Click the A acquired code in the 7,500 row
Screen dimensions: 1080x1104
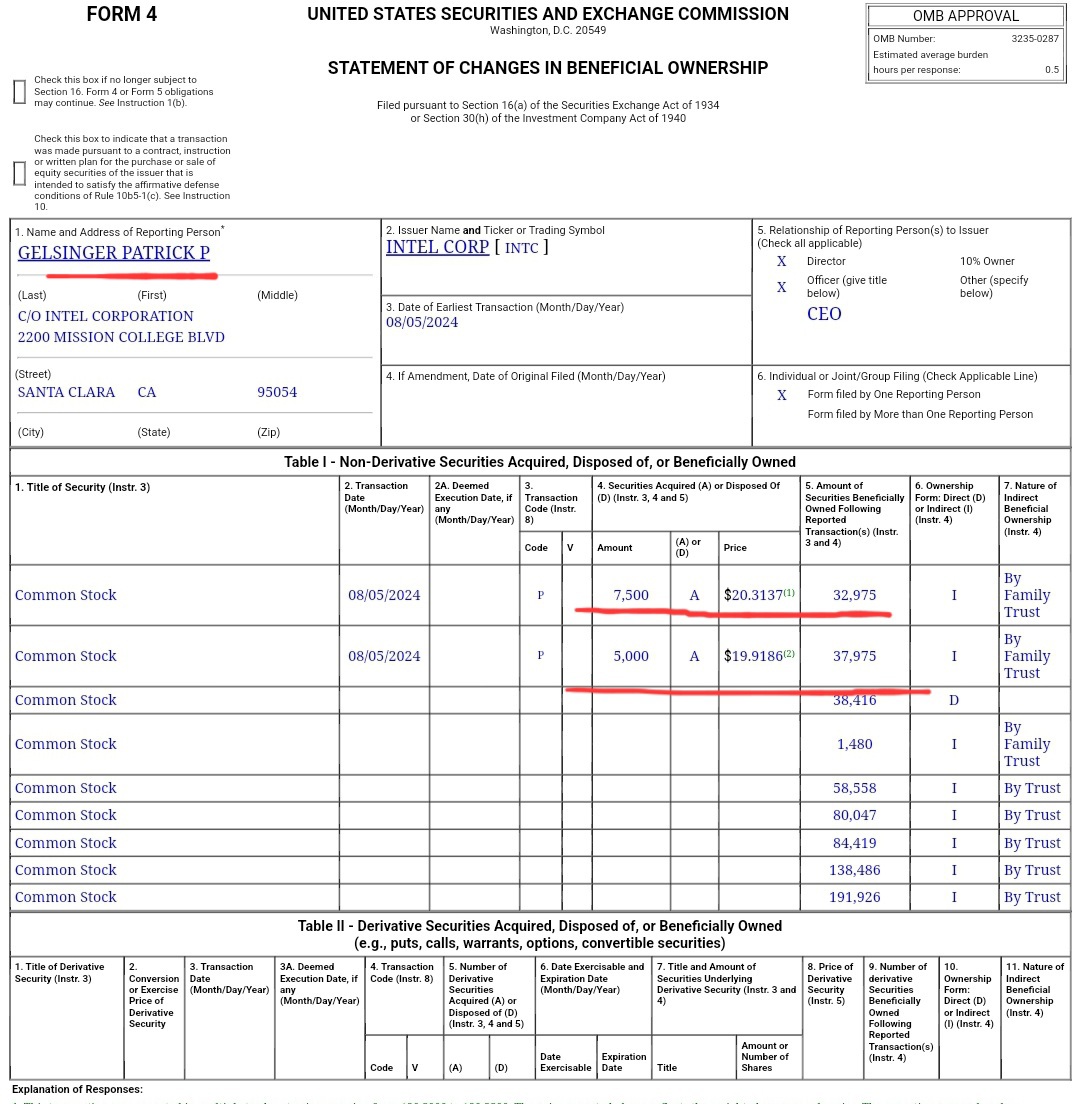tap(694, 595)
